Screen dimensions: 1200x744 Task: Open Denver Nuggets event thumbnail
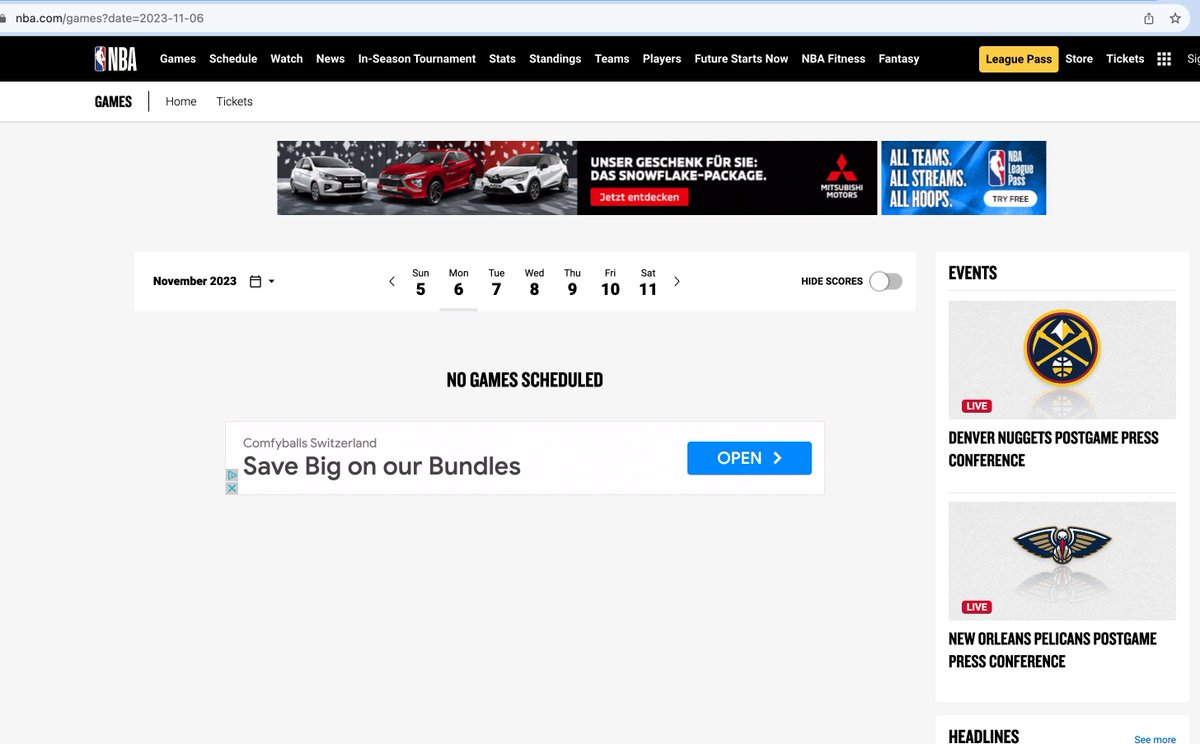[1062, 360]
